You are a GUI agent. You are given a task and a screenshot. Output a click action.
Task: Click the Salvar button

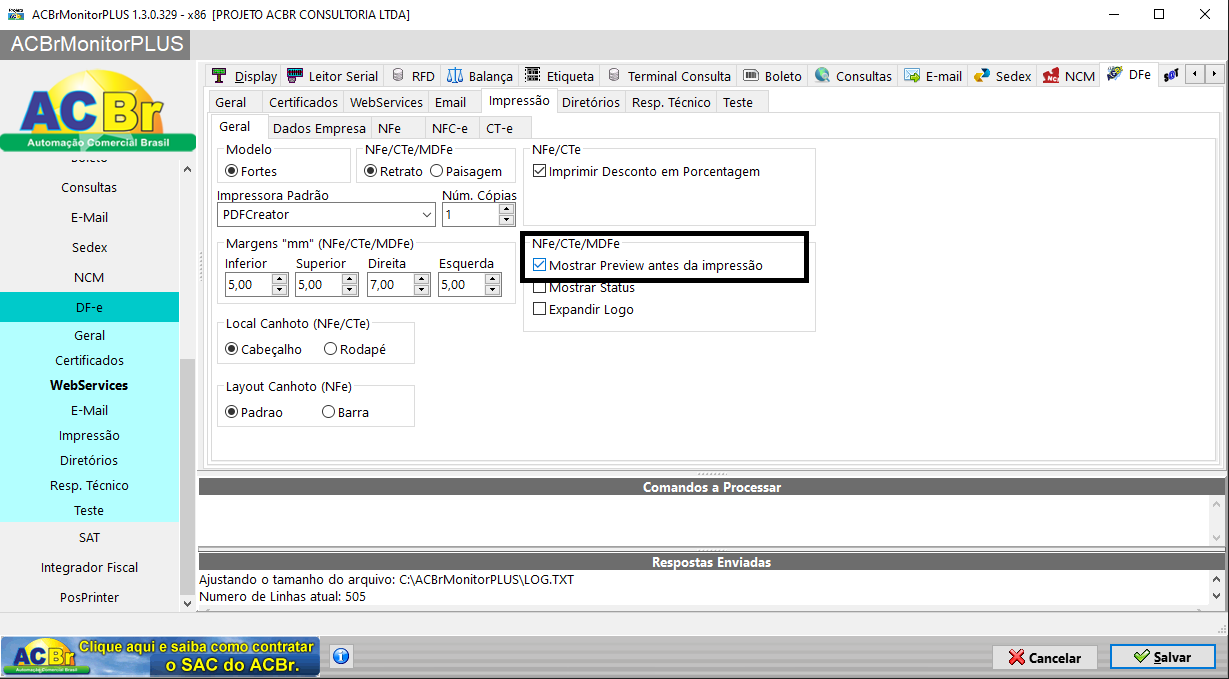(x=1163, y=657)
